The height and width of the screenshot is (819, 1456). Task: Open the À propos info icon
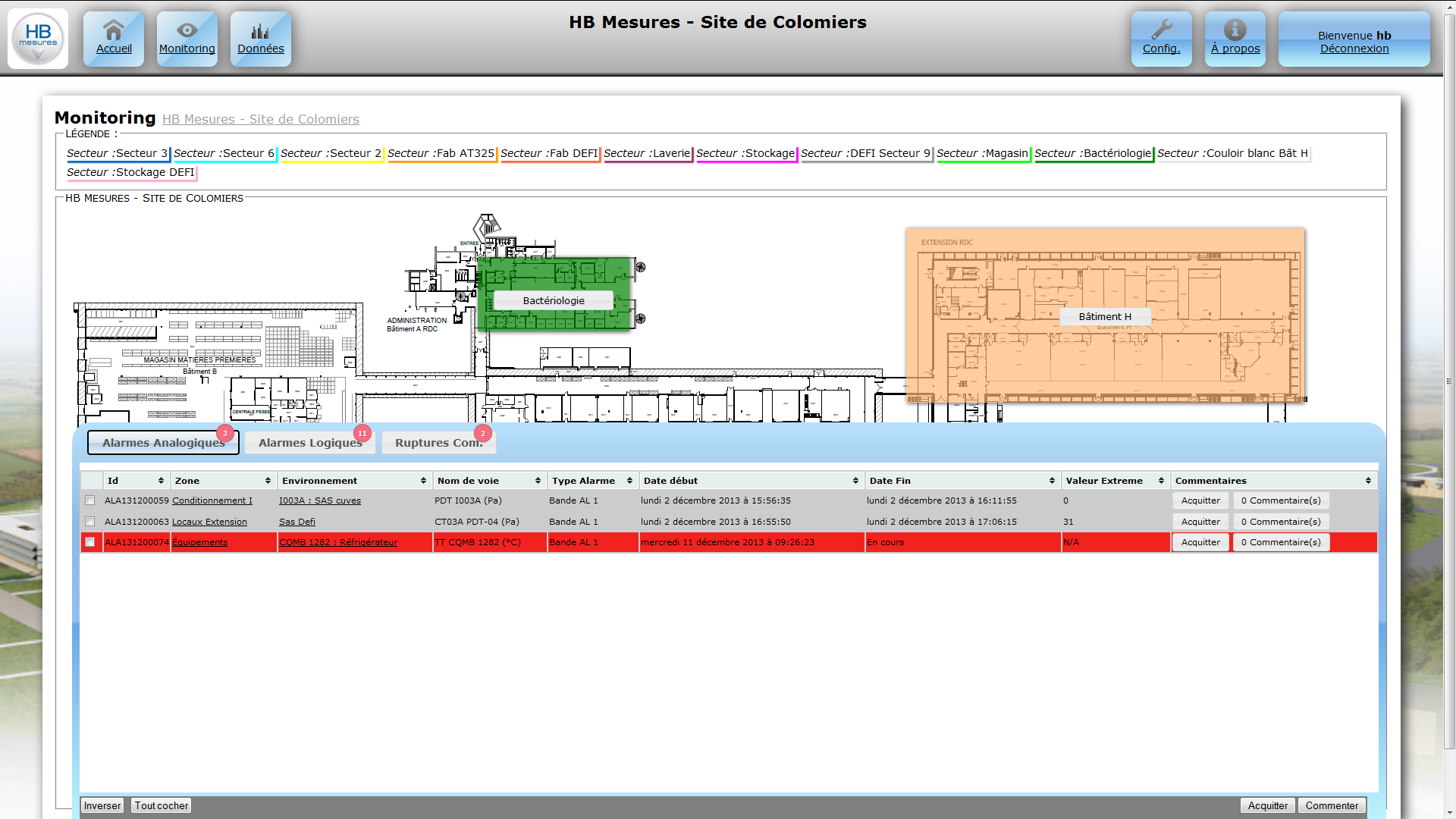1235,39
